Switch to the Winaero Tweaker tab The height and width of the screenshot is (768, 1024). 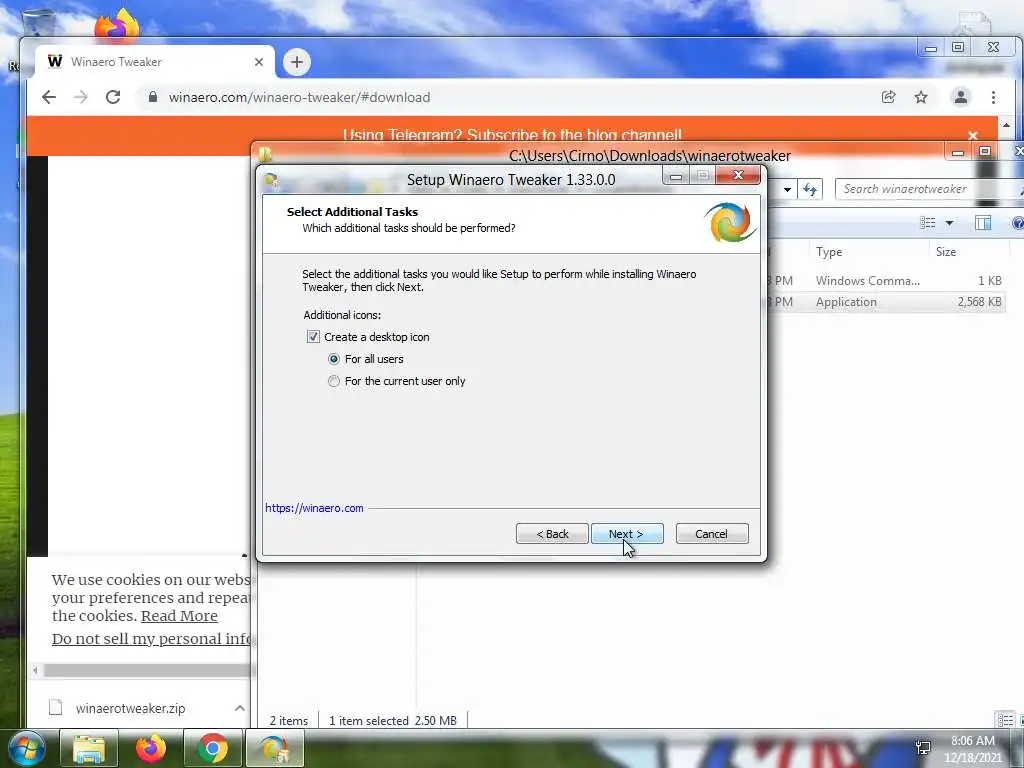[153, 62]
